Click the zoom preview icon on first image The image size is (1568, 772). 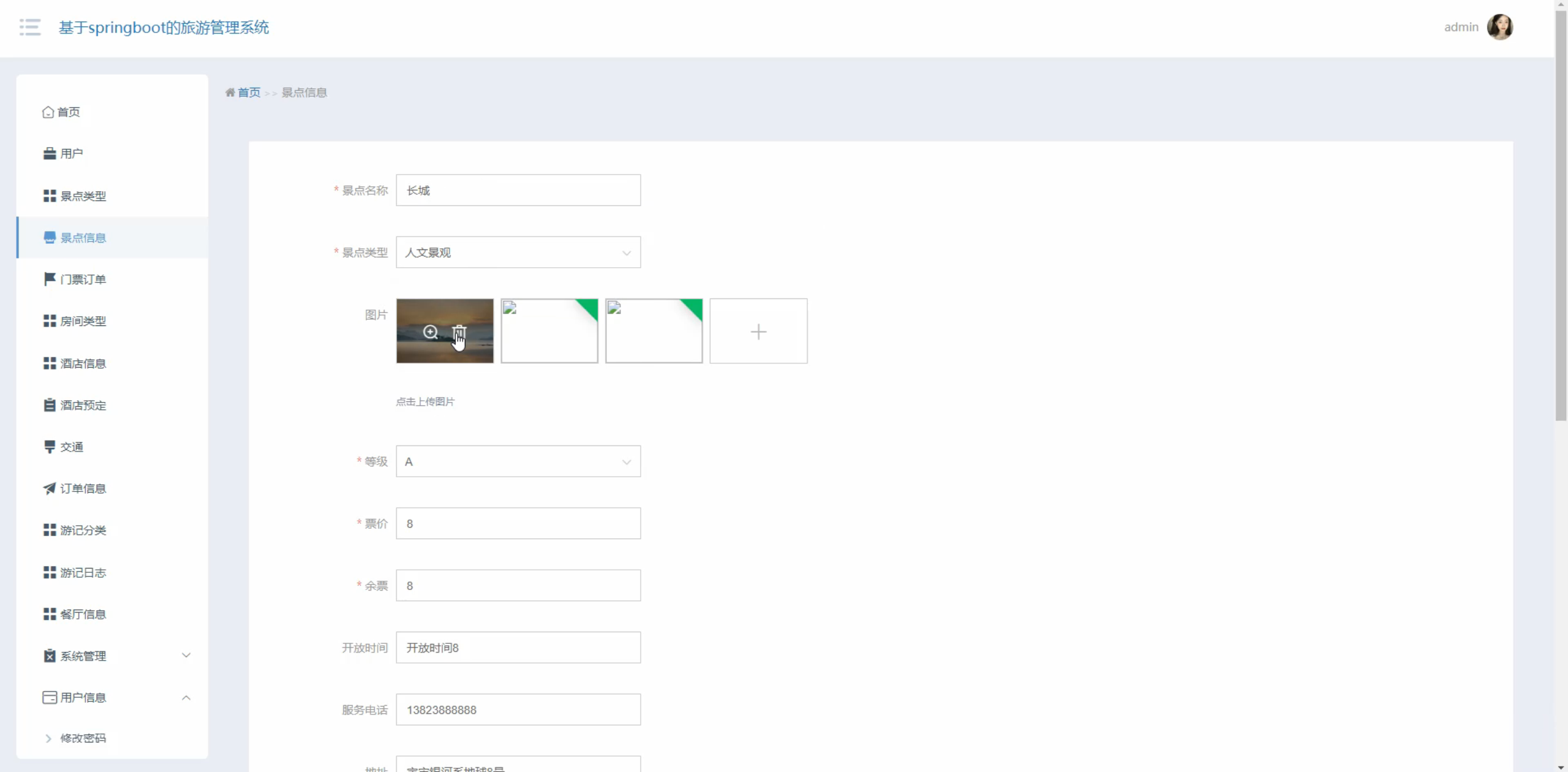pyautogui.click(x=431, y=332)
